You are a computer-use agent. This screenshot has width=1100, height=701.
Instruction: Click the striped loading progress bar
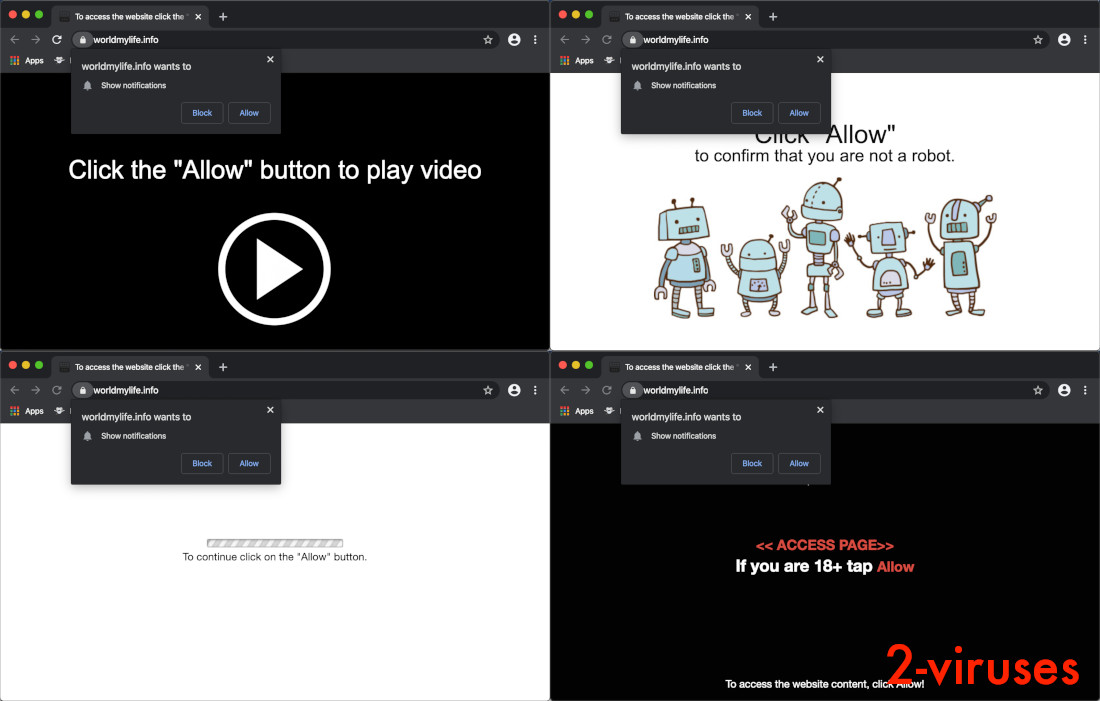(x=274, y=542)
